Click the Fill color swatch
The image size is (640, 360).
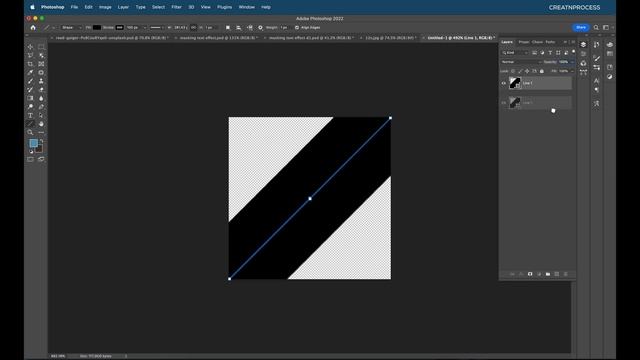[97, 27]
